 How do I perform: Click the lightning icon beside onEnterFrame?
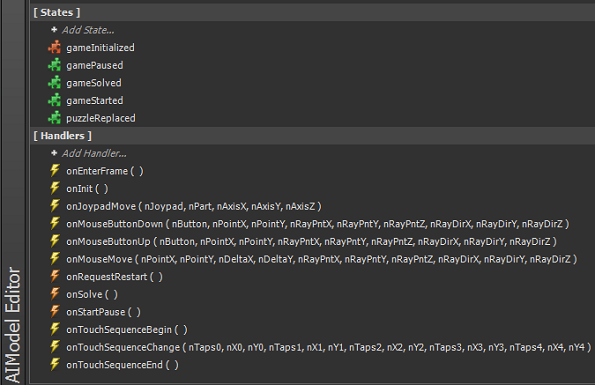(x=55, y=171)
